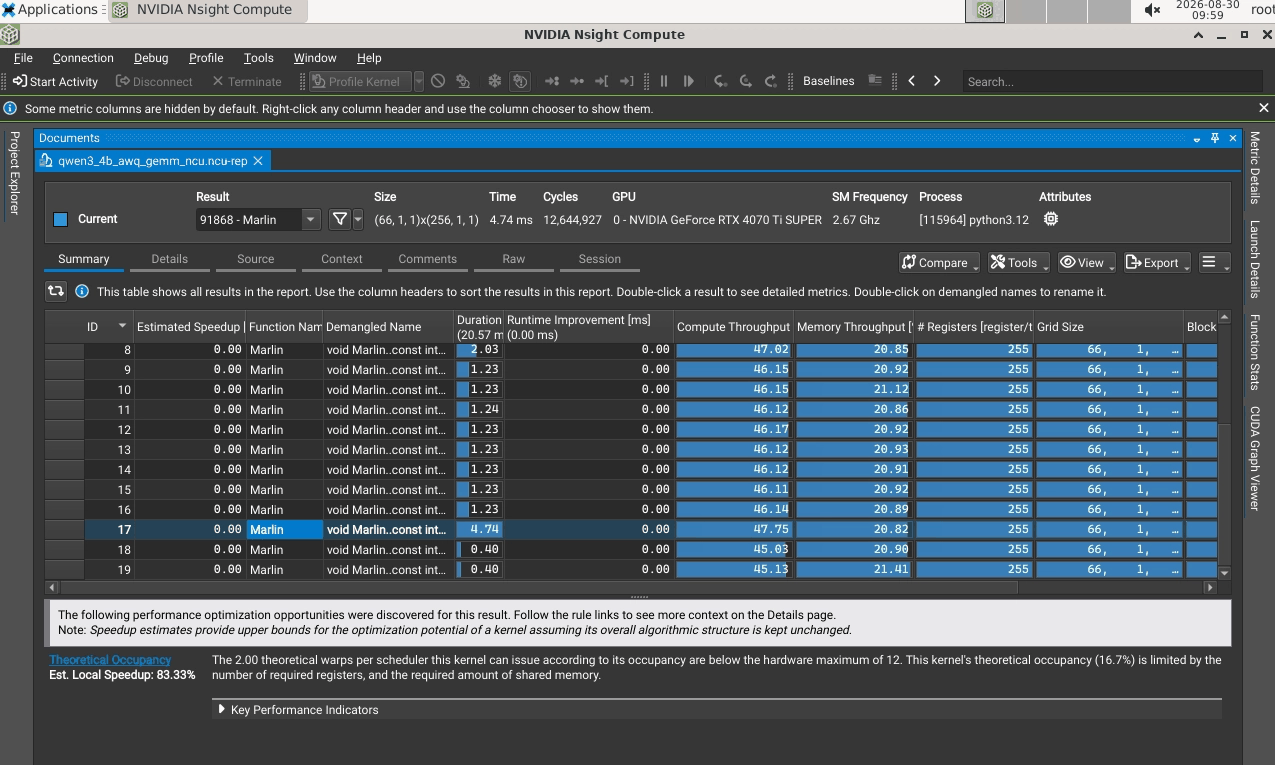The image size is (1275, 765).
Task: Click the Documents panel float icon
Action: coord(1215,138)
